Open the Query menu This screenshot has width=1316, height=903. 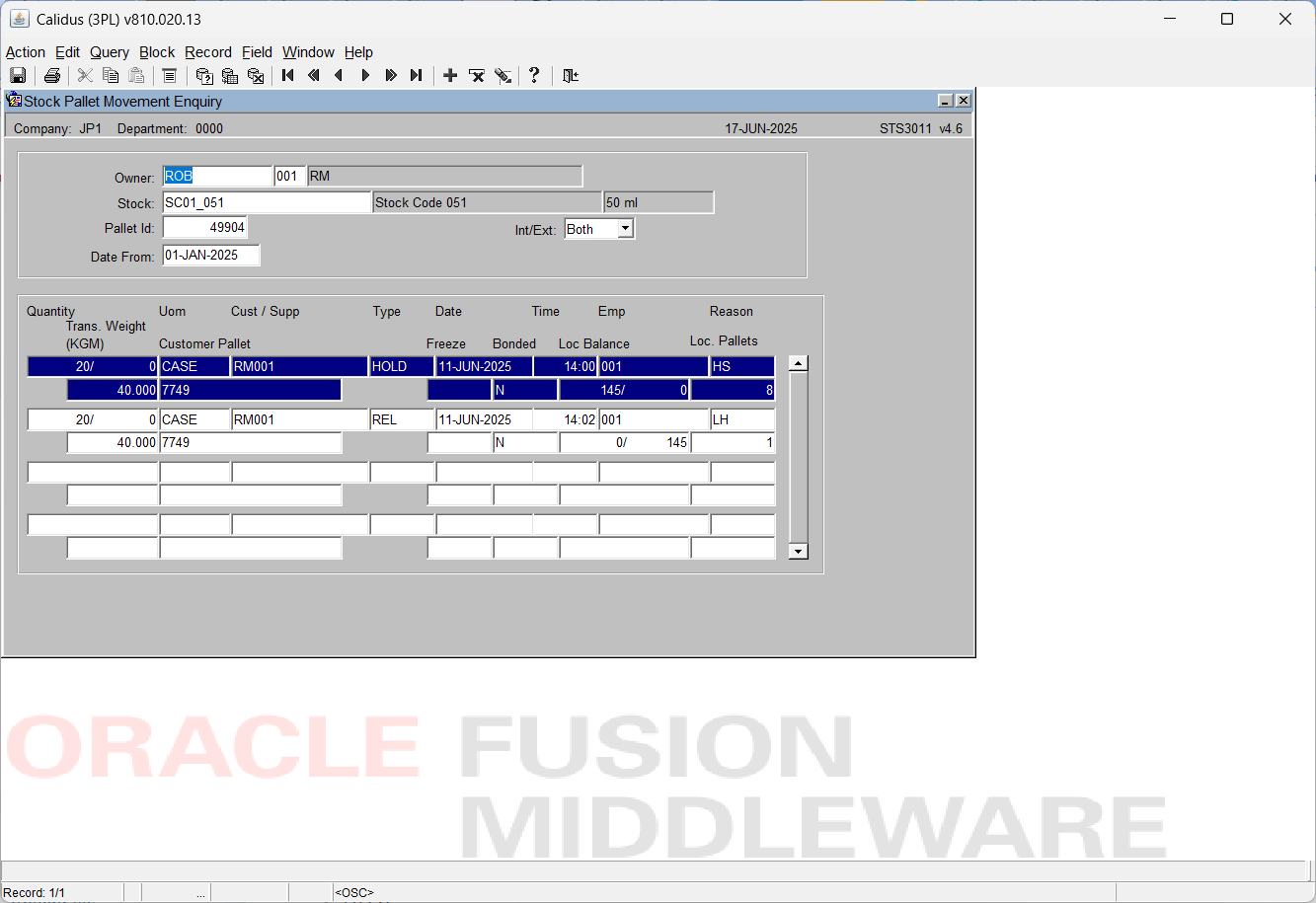[110, 52]
